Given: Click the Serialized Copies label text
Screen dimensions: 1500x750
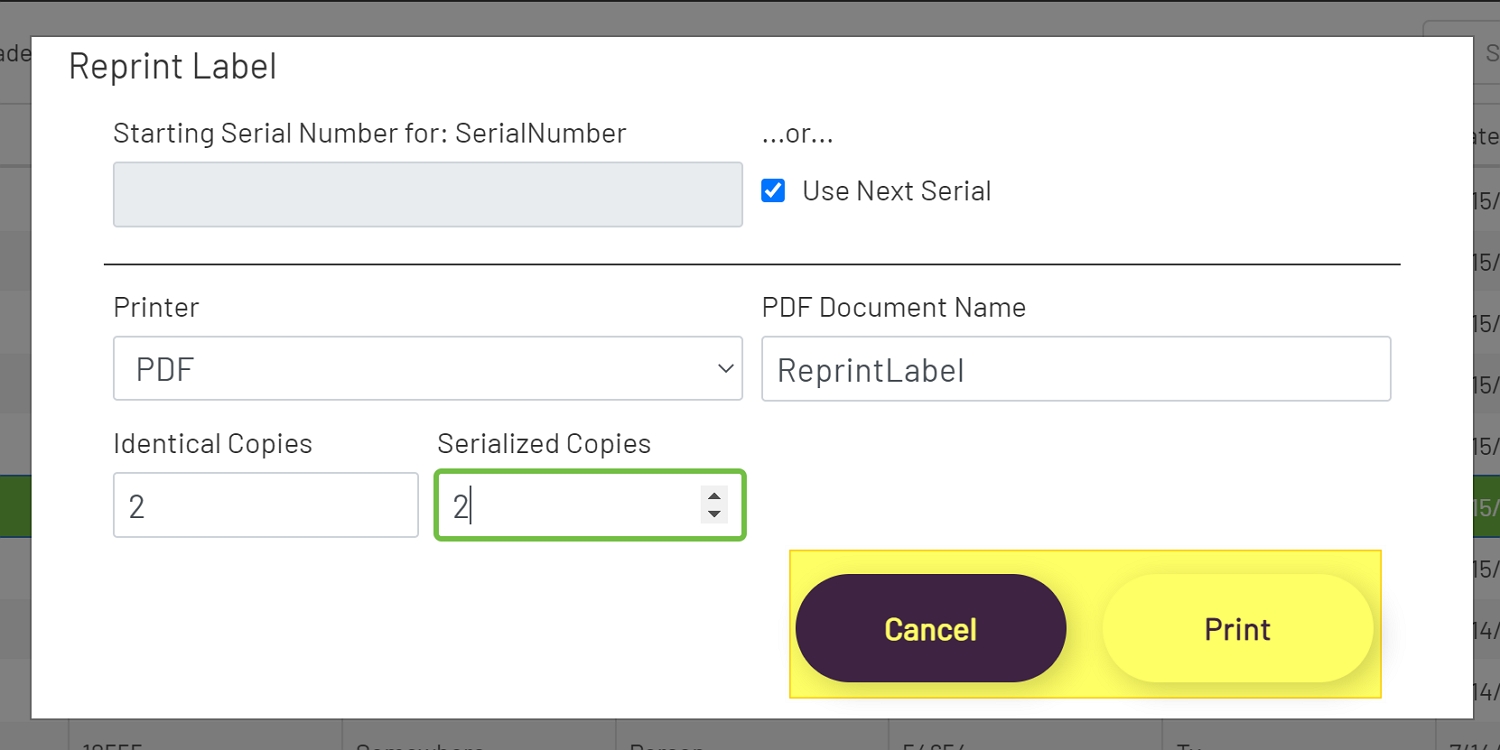Looking at the screenshot, I should click(x=543, y=443).
